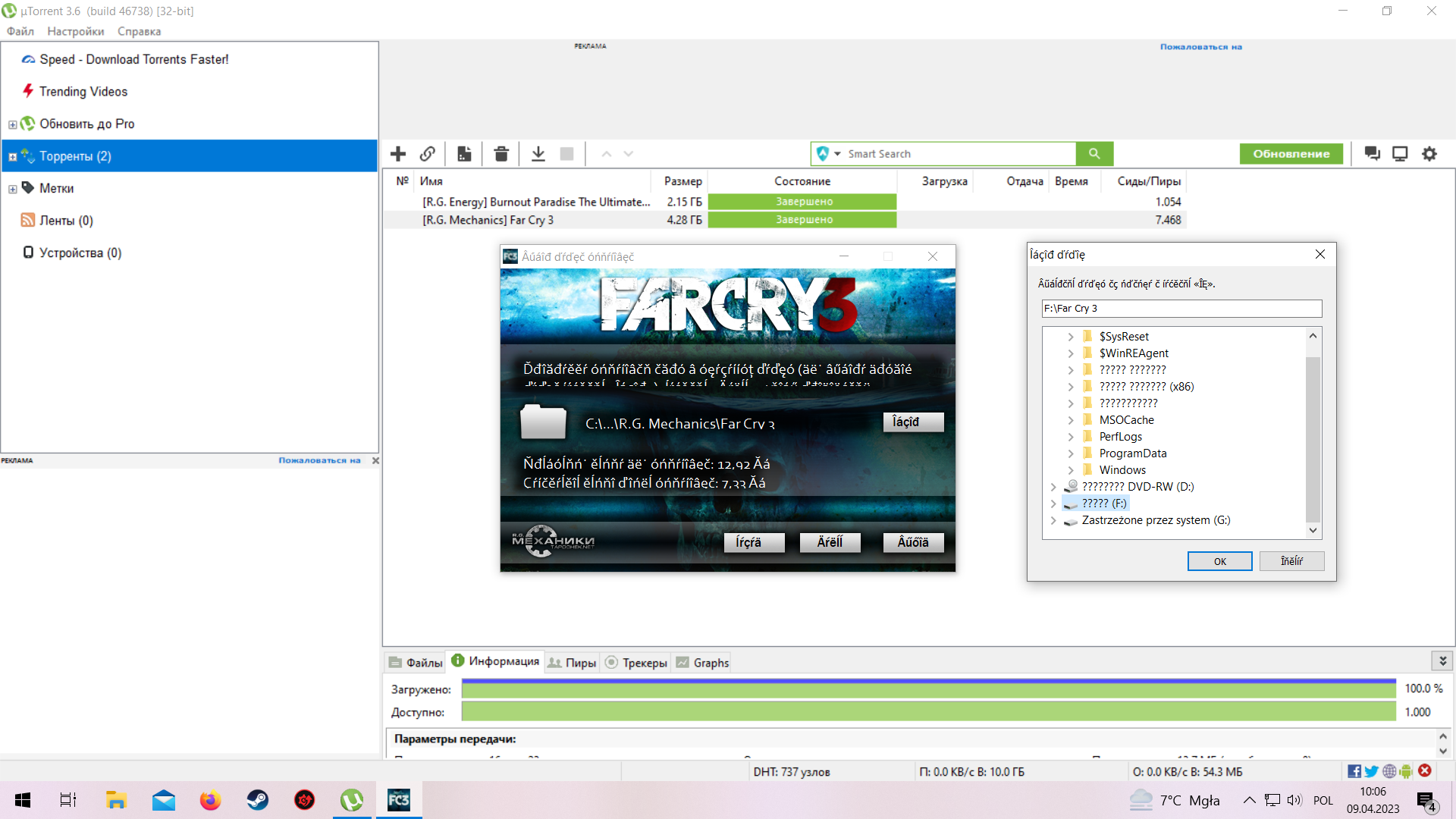Click the green Smart Search magnifier button
Viewport: 1456px width, 819px height.
pos(1094,154)
